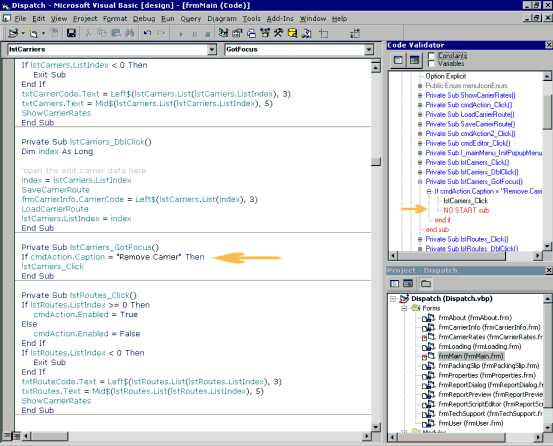Screen dimensions: 553x446
Task: Click the red NO START sub entry
Action: pos(466,210)
